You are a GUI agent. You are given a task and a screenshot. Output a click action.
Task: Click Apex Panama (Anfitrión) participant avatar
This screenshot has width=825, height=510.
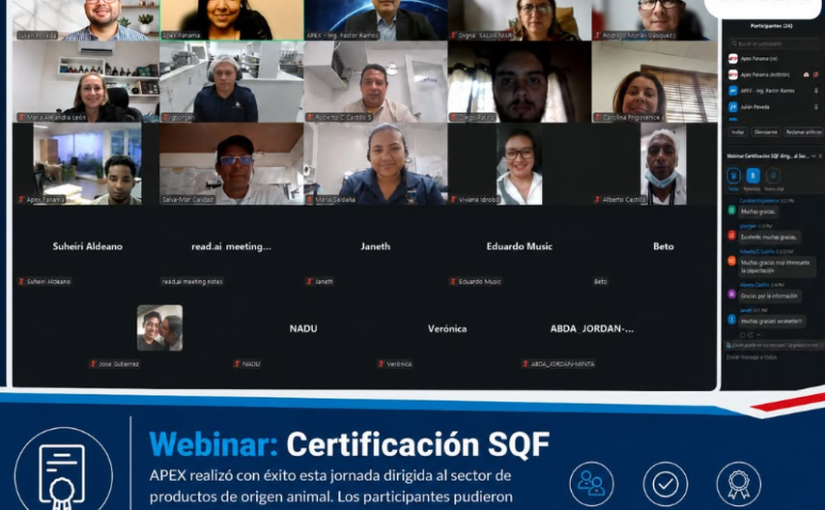tap(732, 75)
